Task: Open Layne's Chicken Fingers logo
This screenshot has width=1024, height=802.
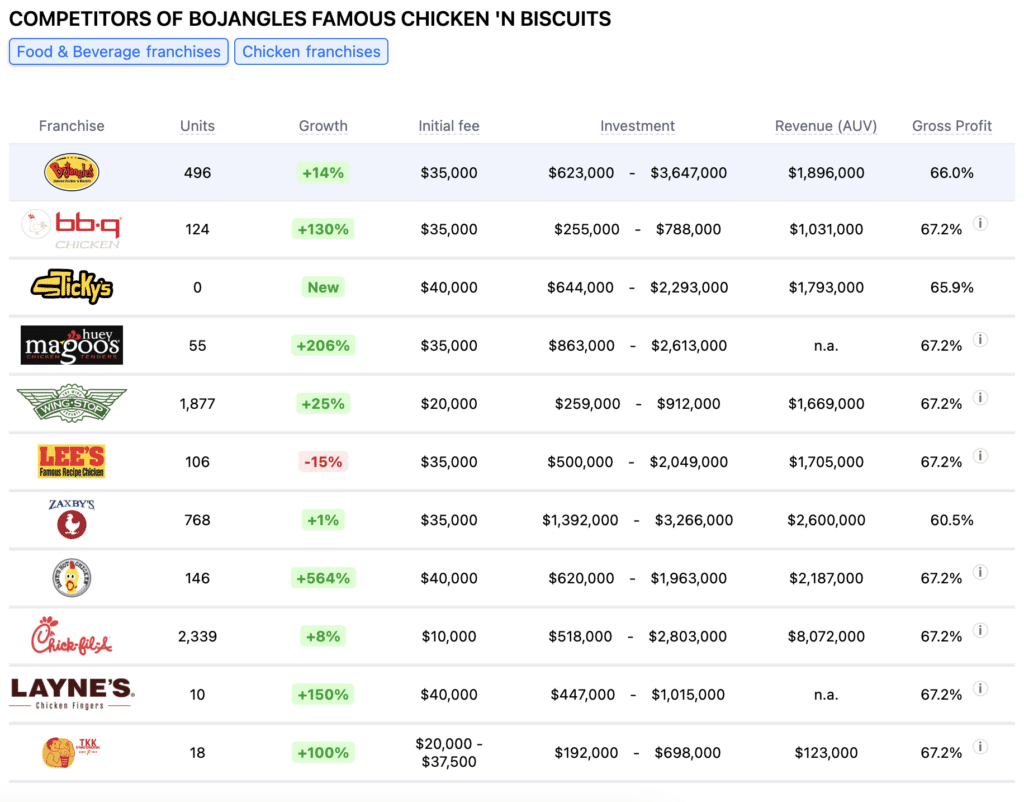Action: pyautogui.click(x=72, y=694)
